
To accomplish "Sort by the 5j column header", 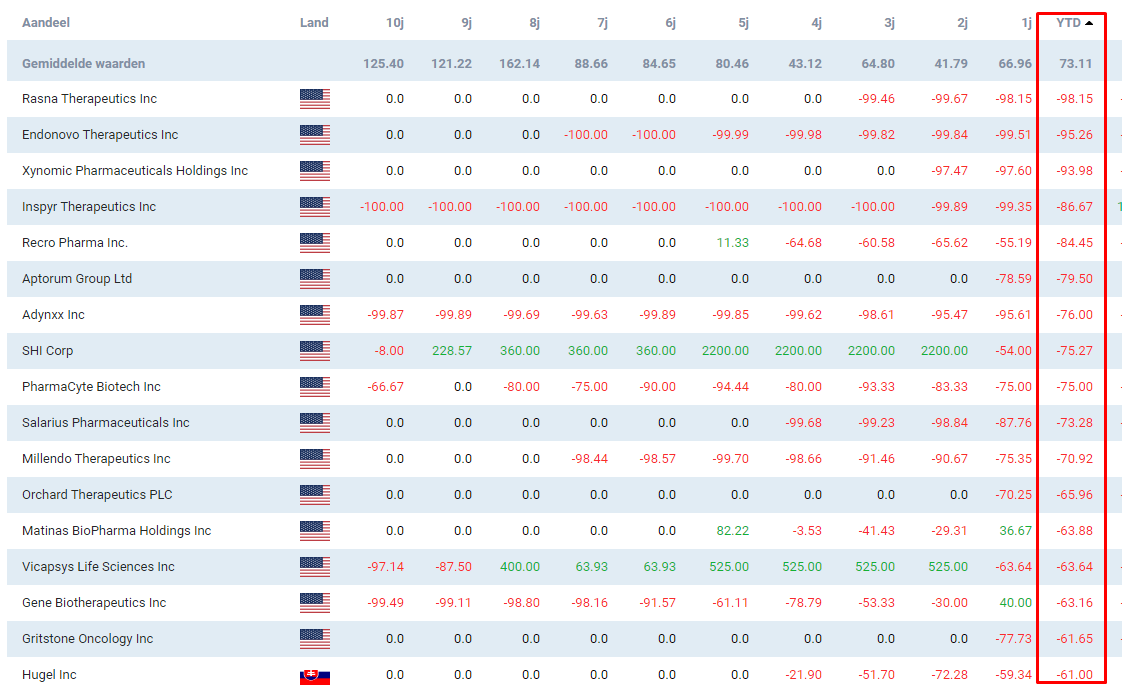I will pos(743,23).
